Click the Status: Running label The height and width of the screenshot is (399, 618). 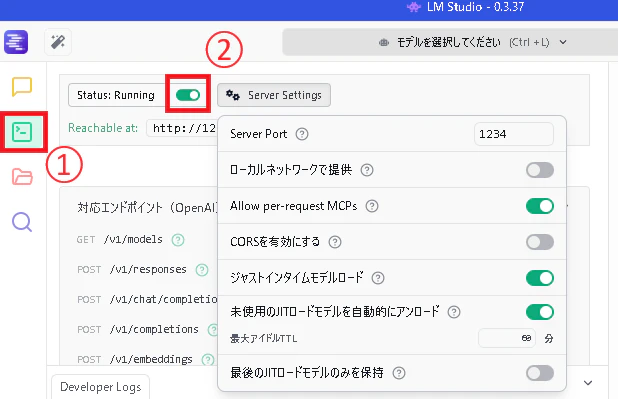116,95
